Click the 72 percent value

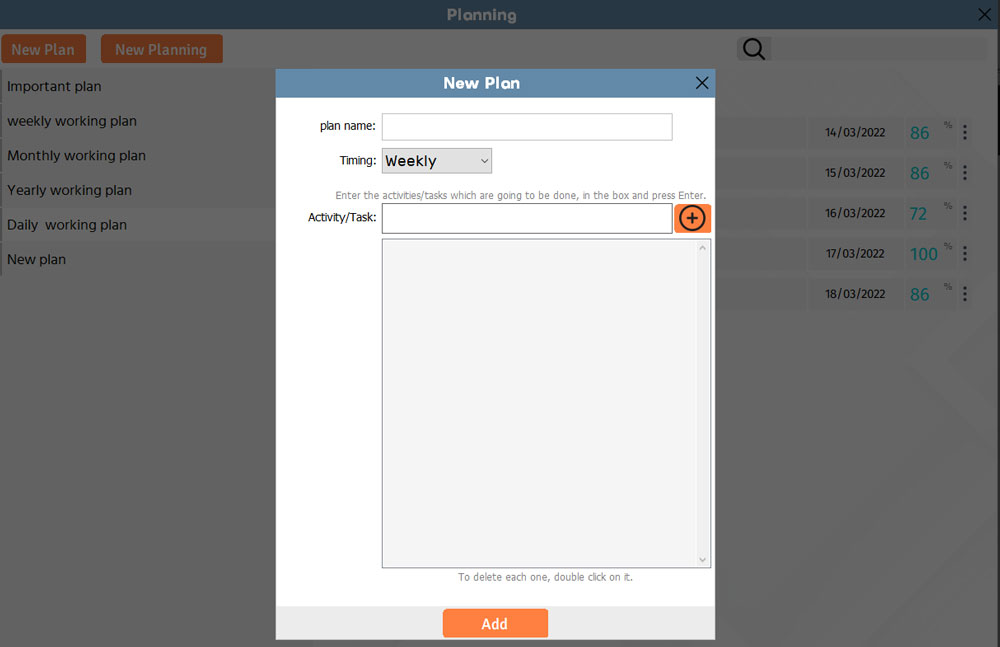(918, 214)
